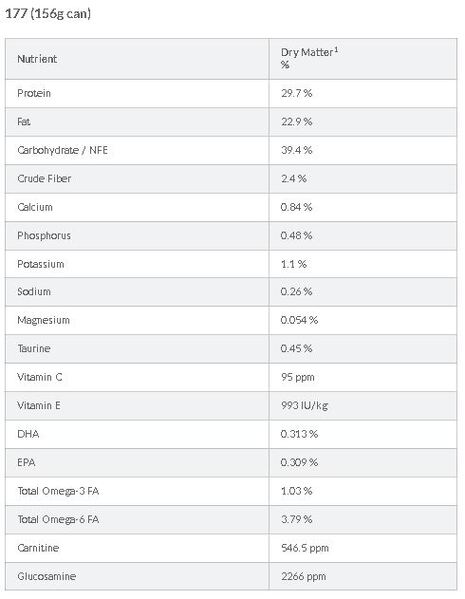The width and height of the screenshot is (465, 599).
Task: Click the Vitamin E 993 IU/kg value
Action: click(305, 405)
